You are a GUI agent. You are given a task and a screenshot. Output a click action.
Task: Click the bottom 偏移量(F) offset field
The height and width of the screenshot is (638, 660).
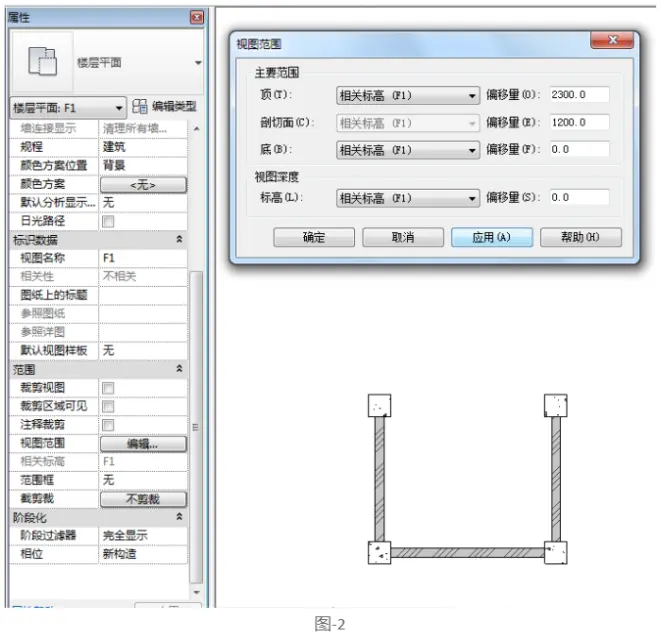point(579,149)
